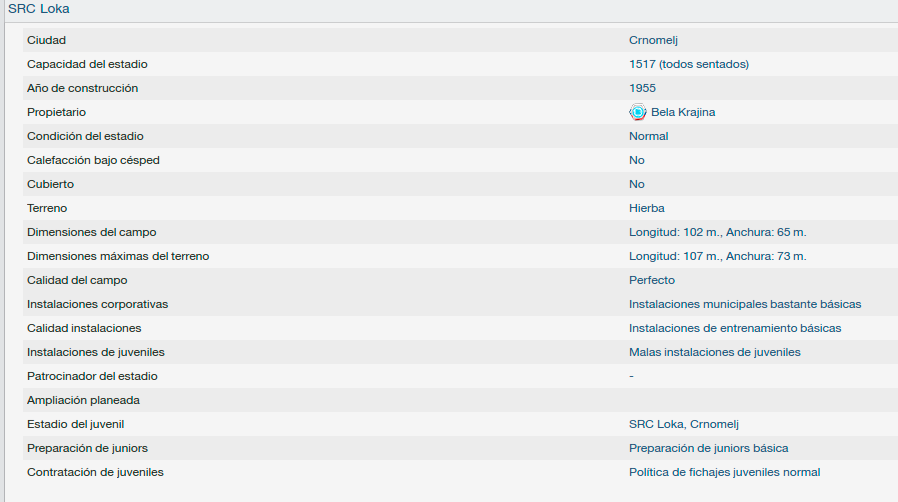
Task: Open Malas instalaciones de juveniles link
Action: click(x=715, y=353)
